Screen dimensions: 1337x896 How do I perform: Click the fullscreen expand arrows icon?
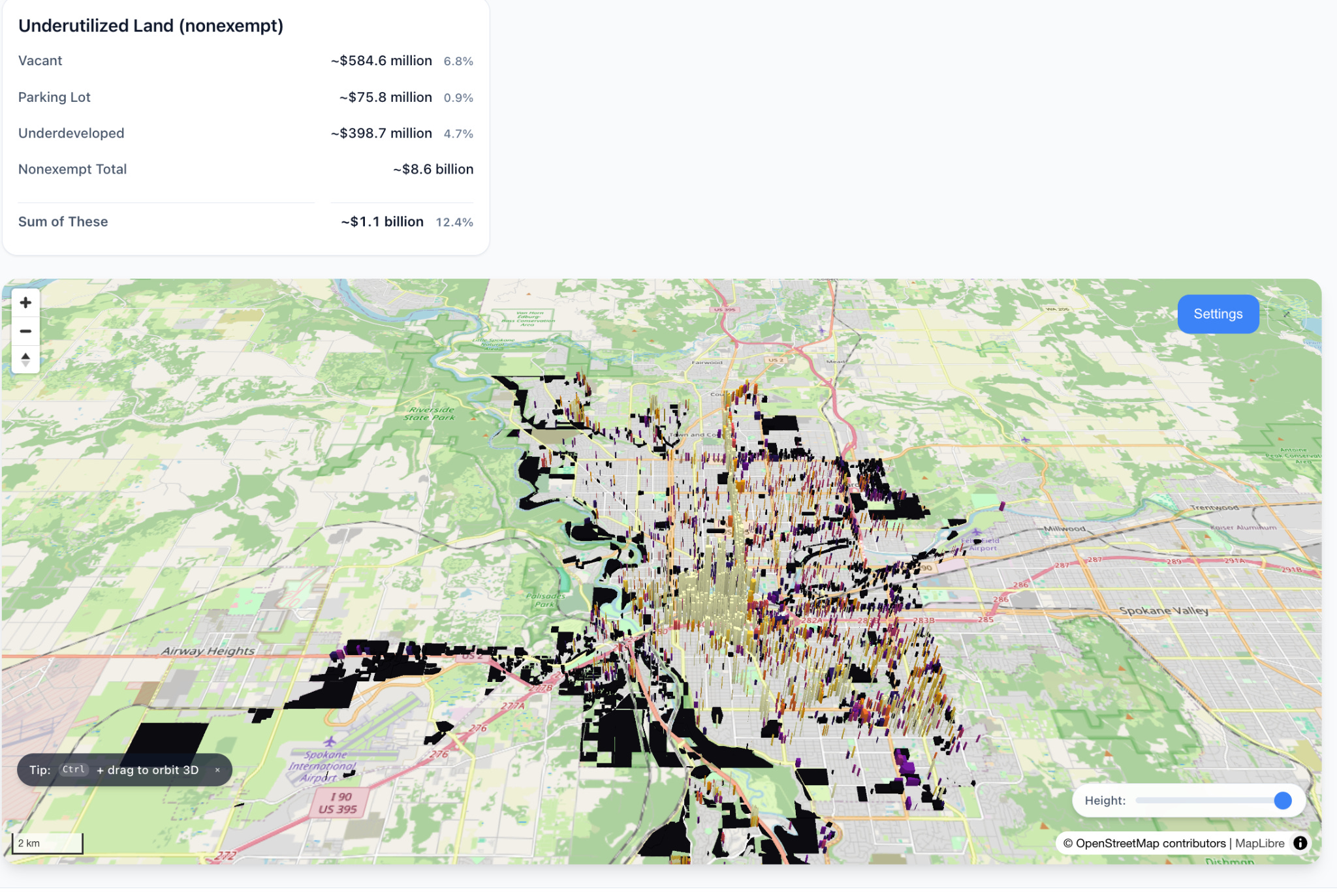pos(1286,314)
